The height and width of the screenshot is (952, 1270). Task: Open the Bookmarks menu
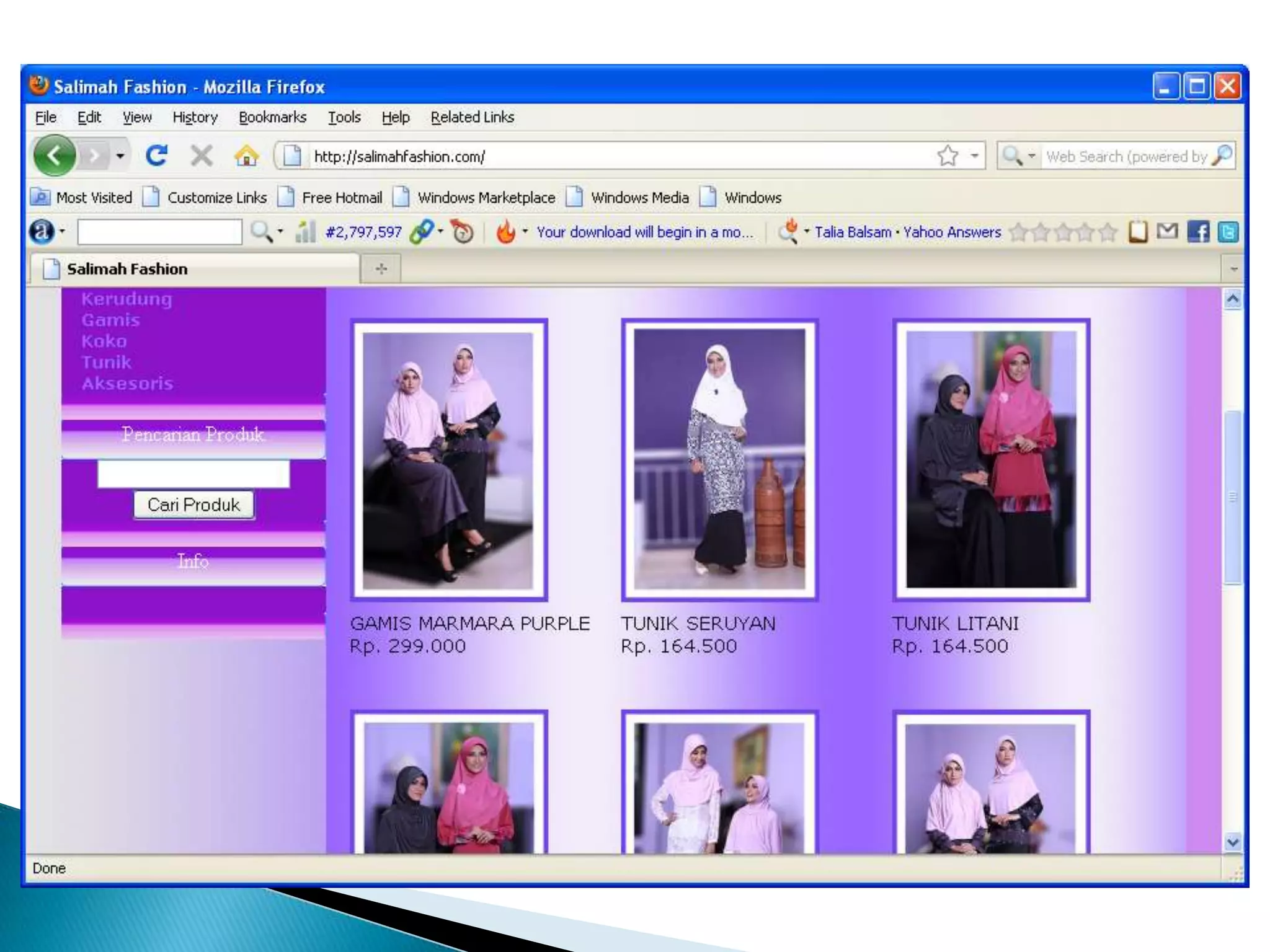[272, 117]
